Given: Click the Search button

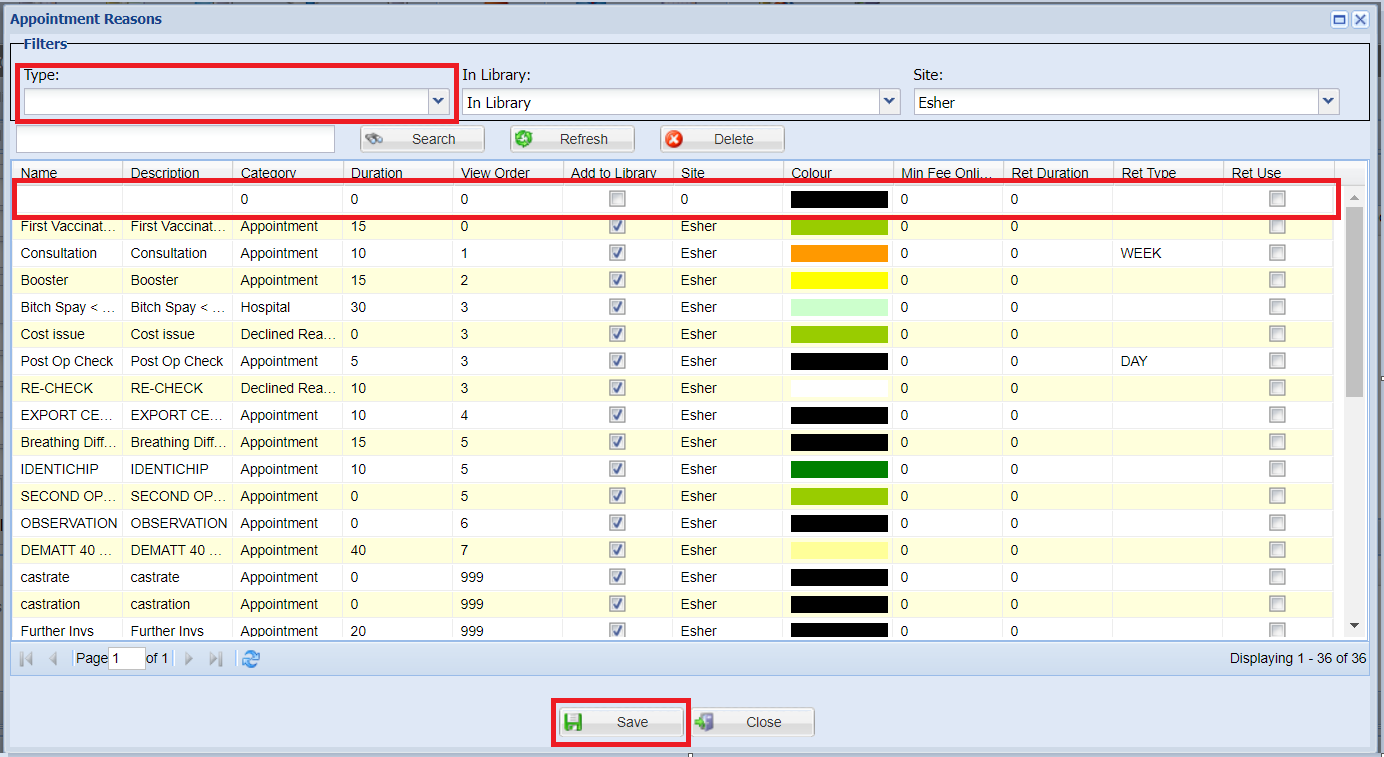Looking at the screenshot, I should click(x=422, y=139).
